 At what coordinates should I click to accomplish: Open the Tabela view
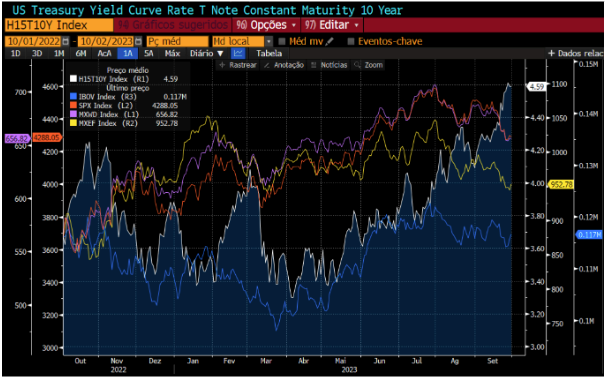tap(269, 54)
